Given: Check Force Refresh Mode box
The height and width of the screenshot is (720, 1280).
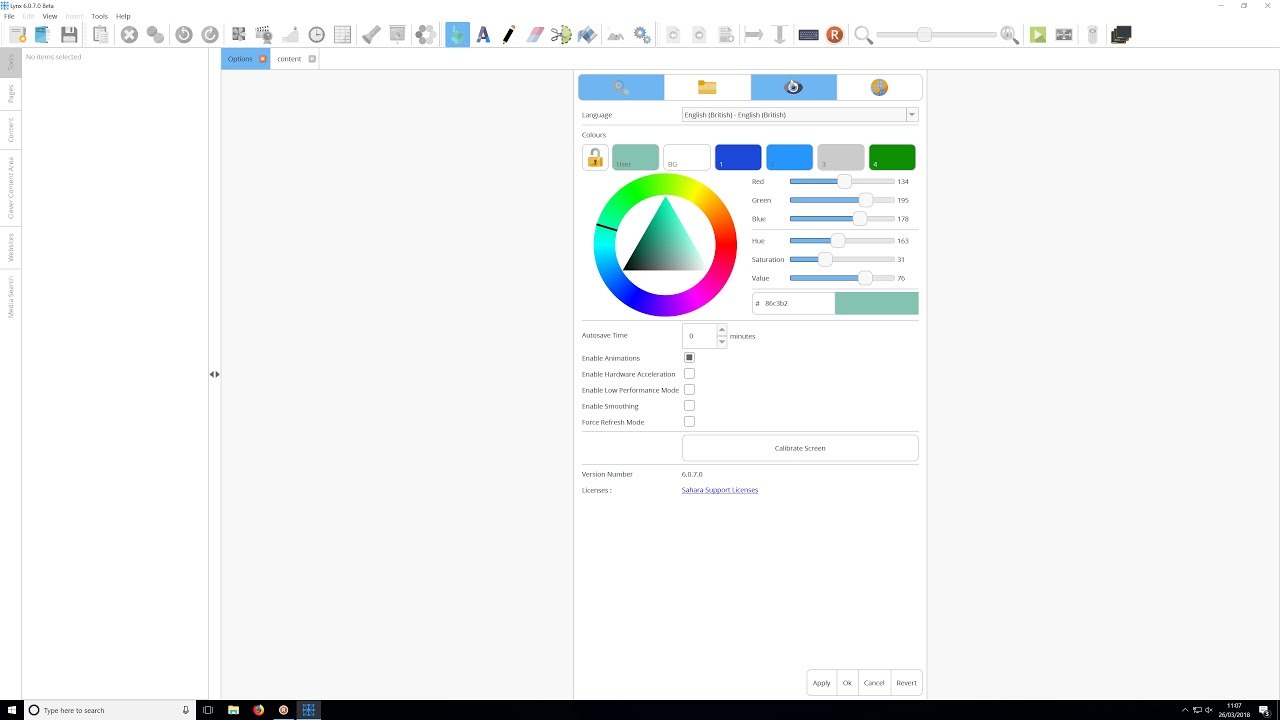Looking at the screenshot, I should click(689, 422).
